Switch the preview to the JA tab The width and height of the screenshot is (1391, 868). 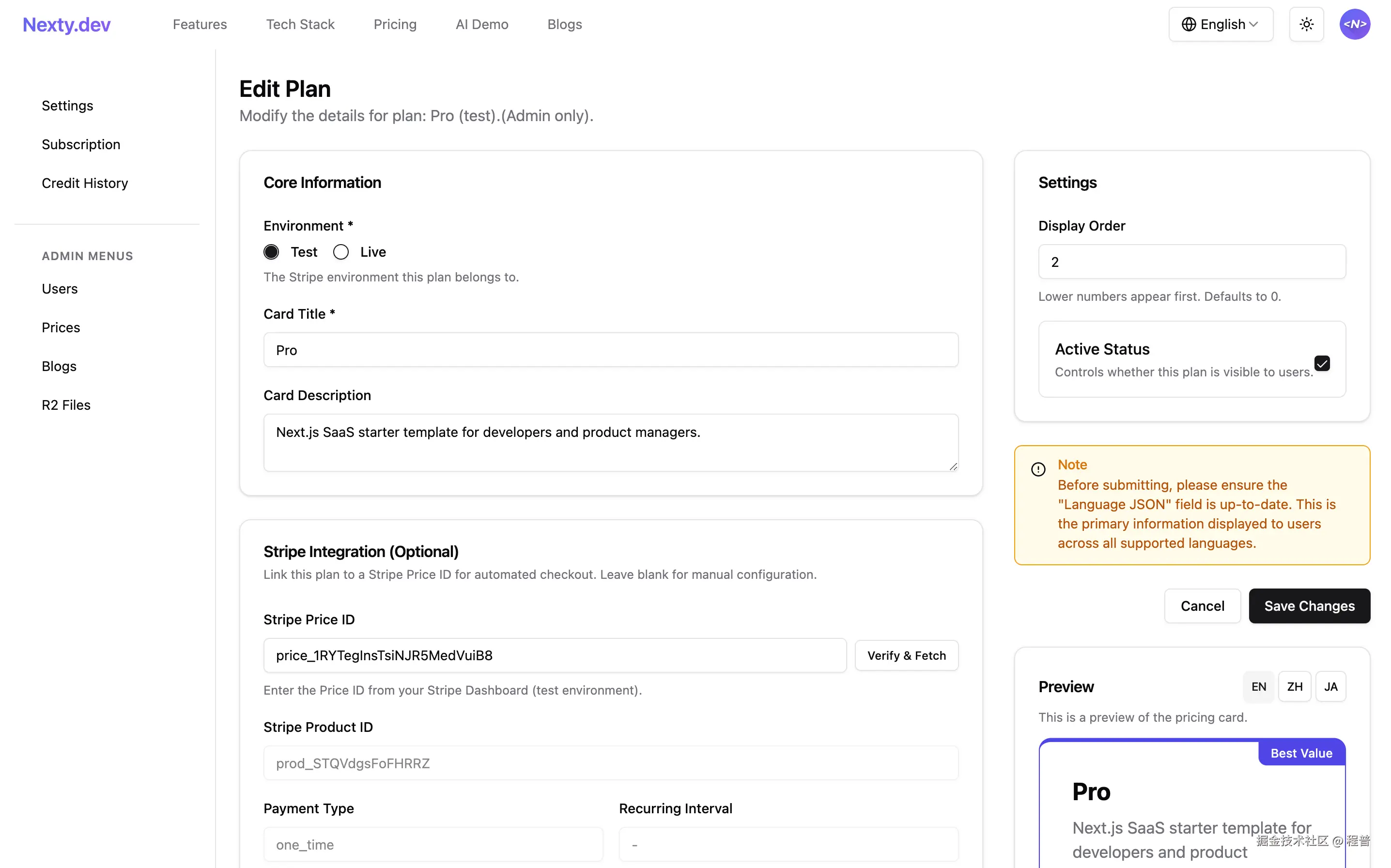[1331, 686]
